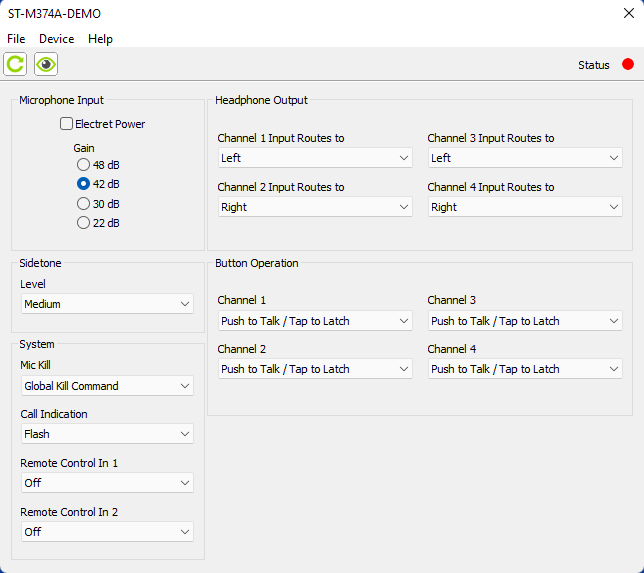Open the Device menu
The width and height of the screenshot is (644, 573).
tap(57, 39)
